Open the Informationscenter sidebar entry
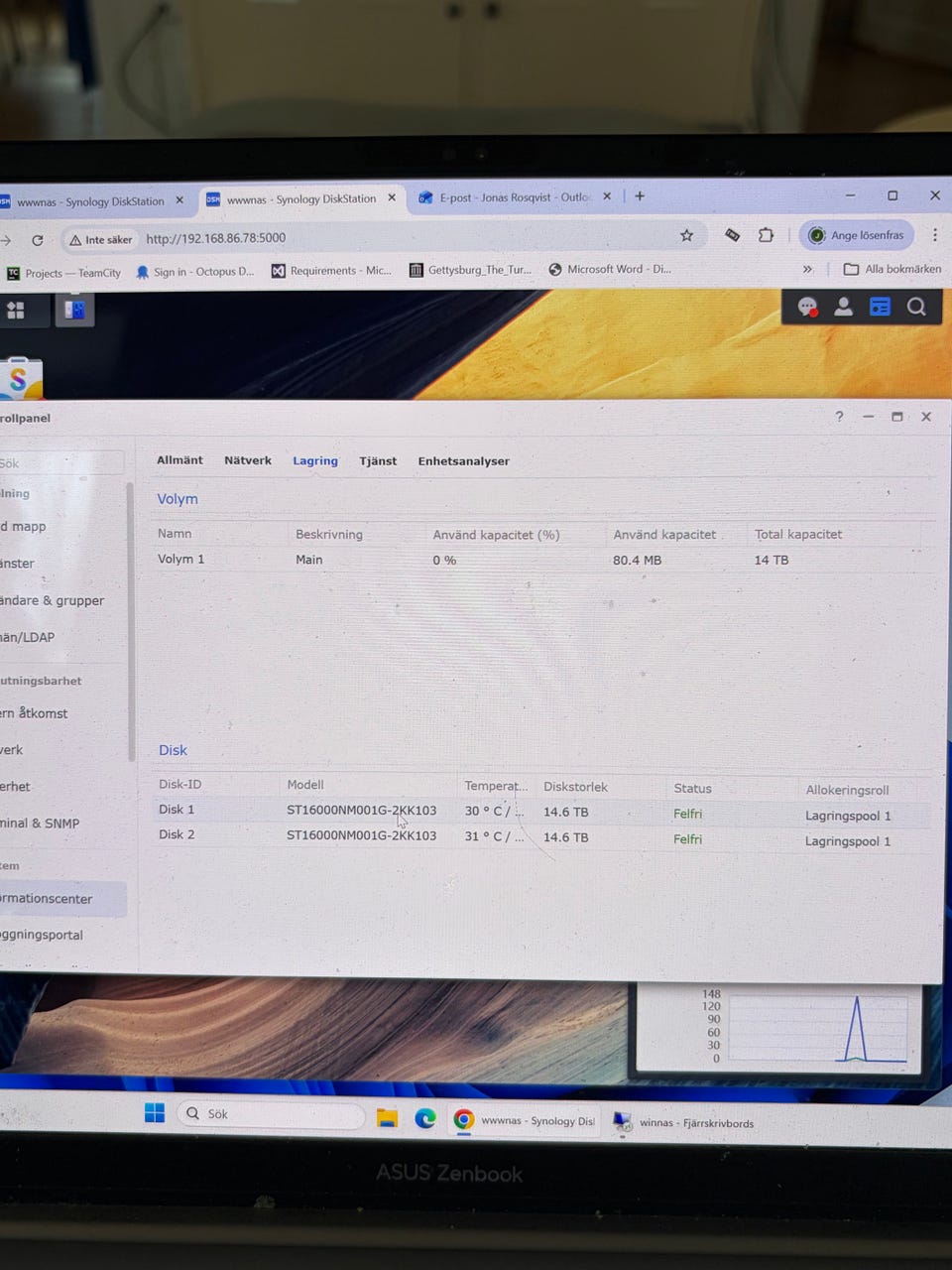 pyautogui.click(x=61, y=898)
